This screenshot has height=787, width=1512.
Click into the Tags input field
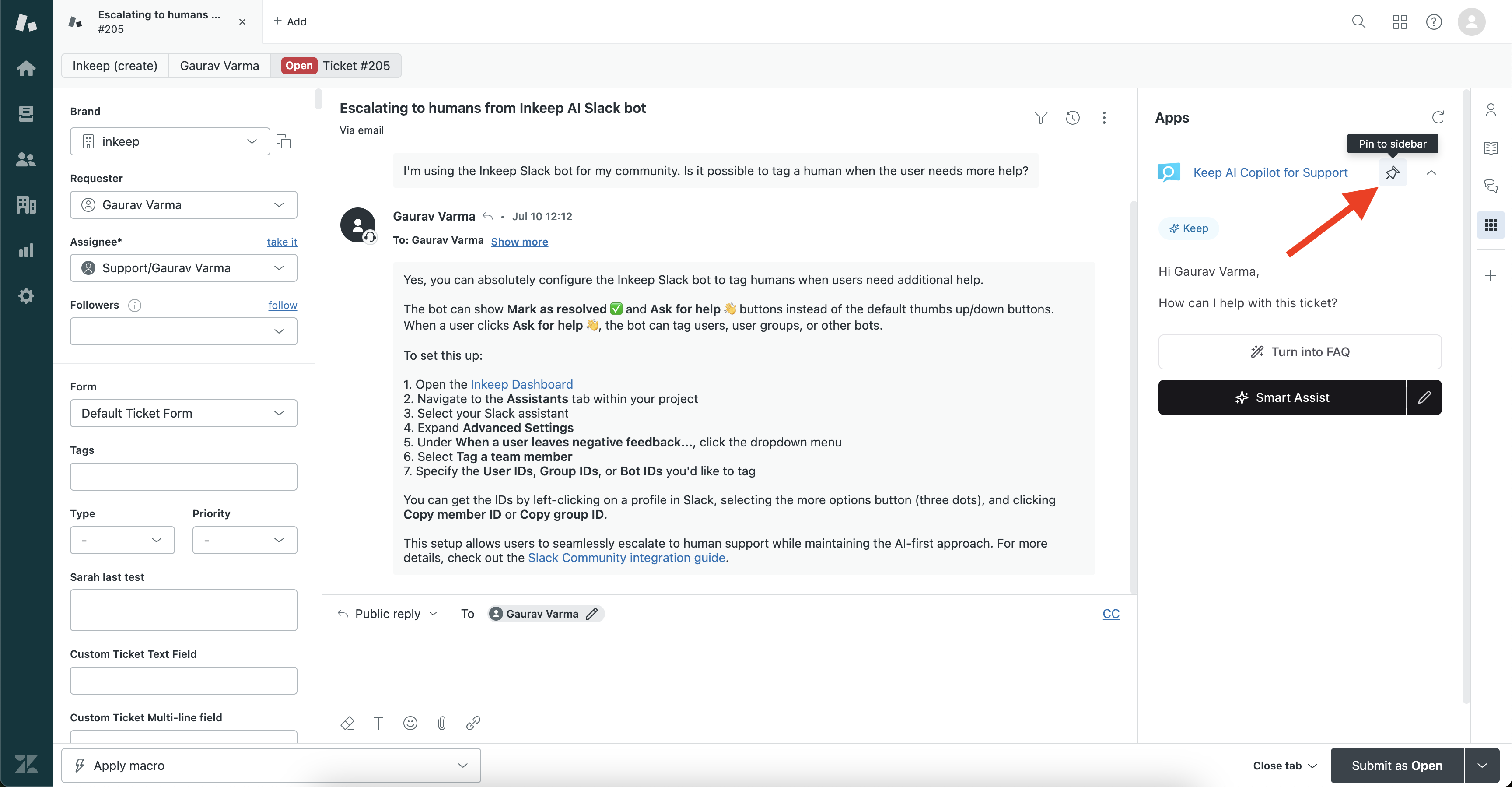pos(183,476)
